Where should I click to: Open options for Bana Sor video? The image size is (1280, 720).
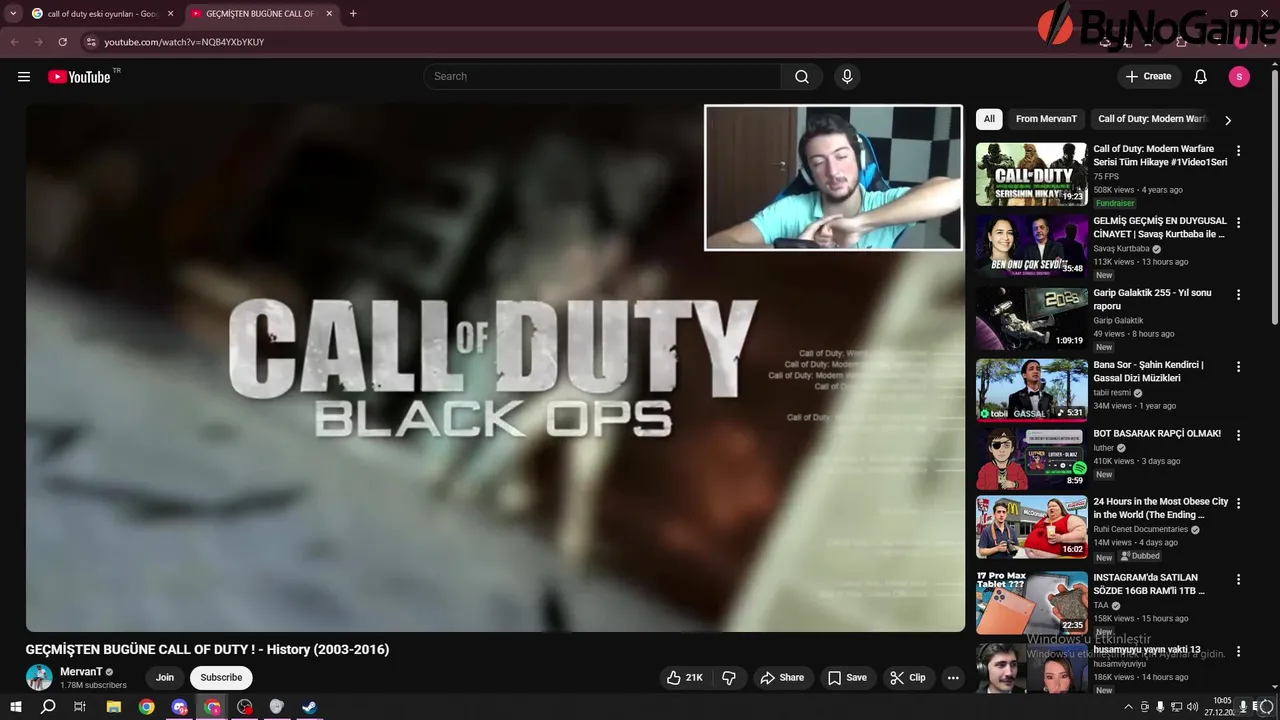1238,367
